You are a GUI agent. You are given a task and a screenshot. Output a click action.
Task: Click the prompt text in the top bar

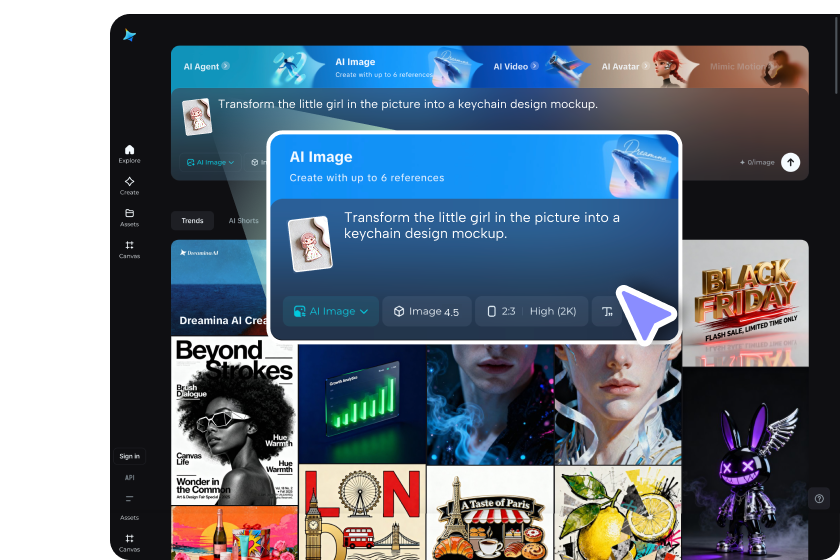[408, 104]
